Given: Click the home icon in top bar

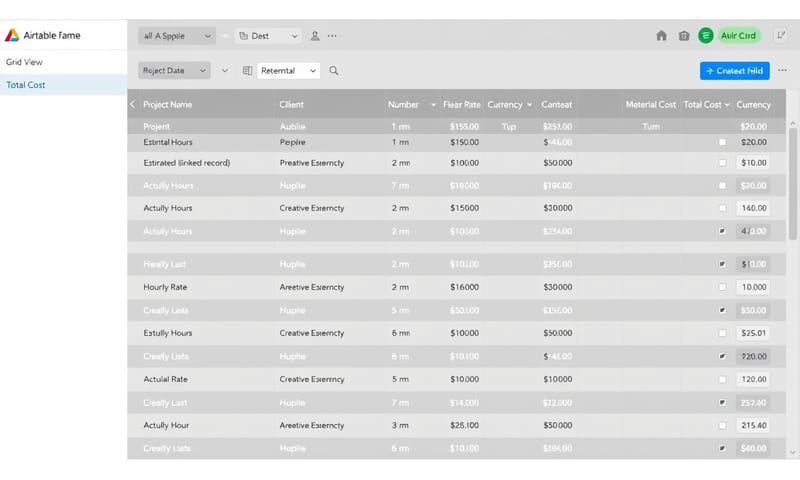Looking at the screenshot, I should (x=661, y=36).
